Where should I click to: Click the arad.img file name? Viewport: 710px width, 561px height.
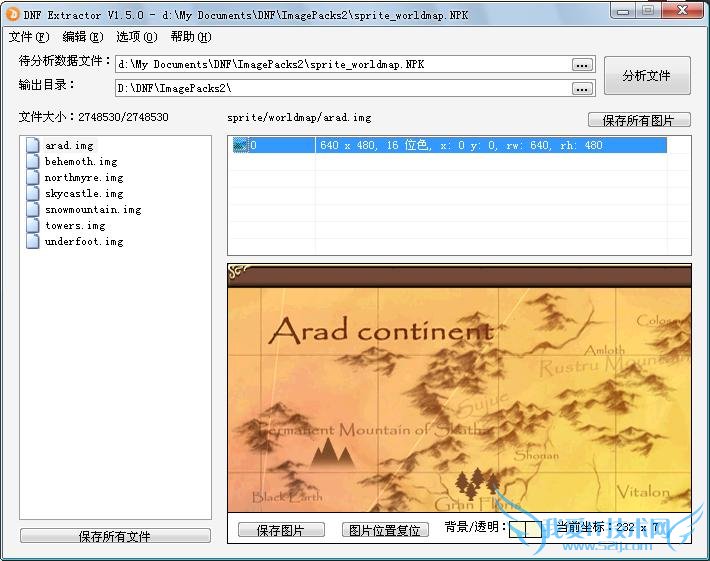[70, 145]
